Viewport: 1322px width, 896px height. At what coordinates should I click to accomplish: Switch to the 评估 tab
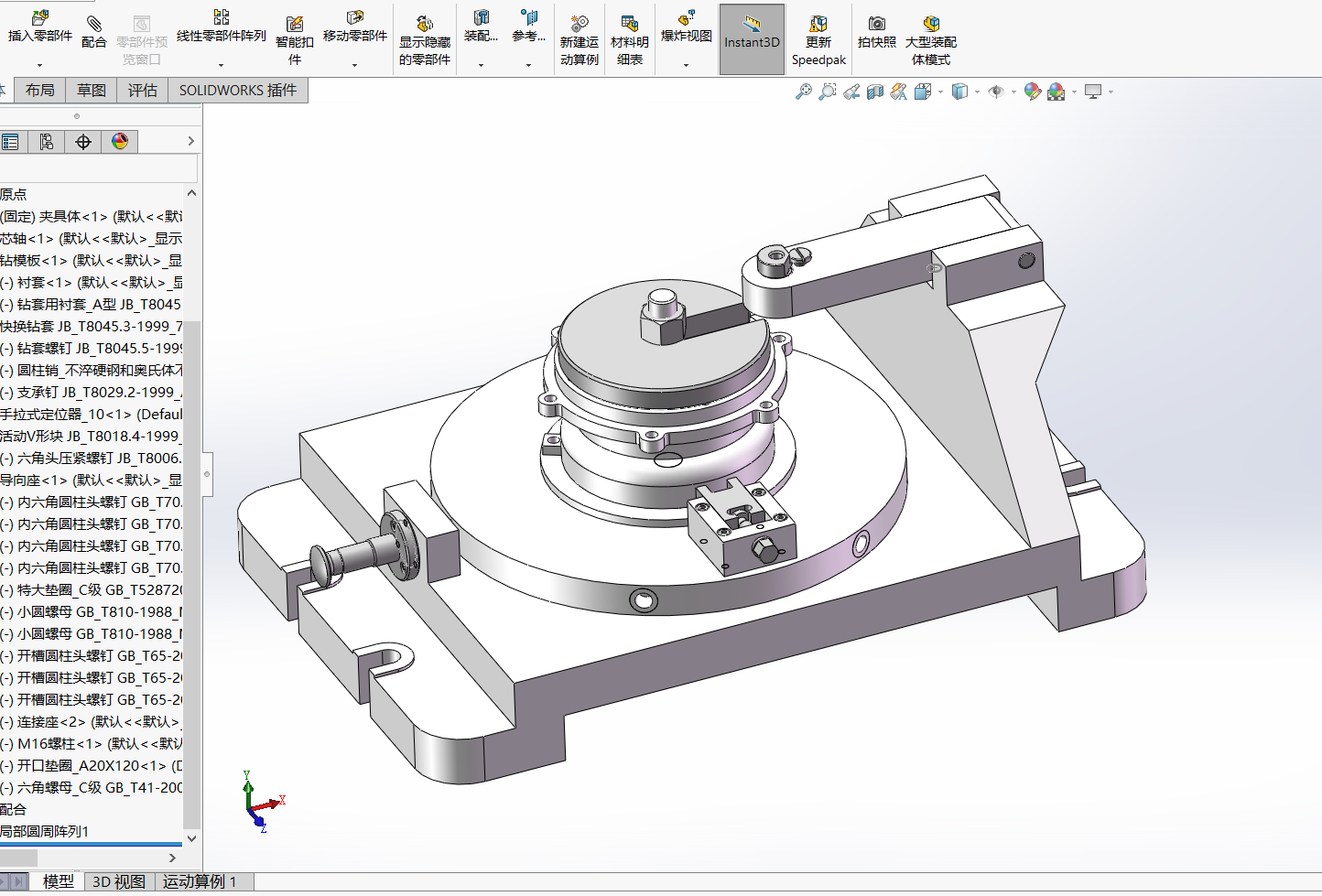point(143,91)
